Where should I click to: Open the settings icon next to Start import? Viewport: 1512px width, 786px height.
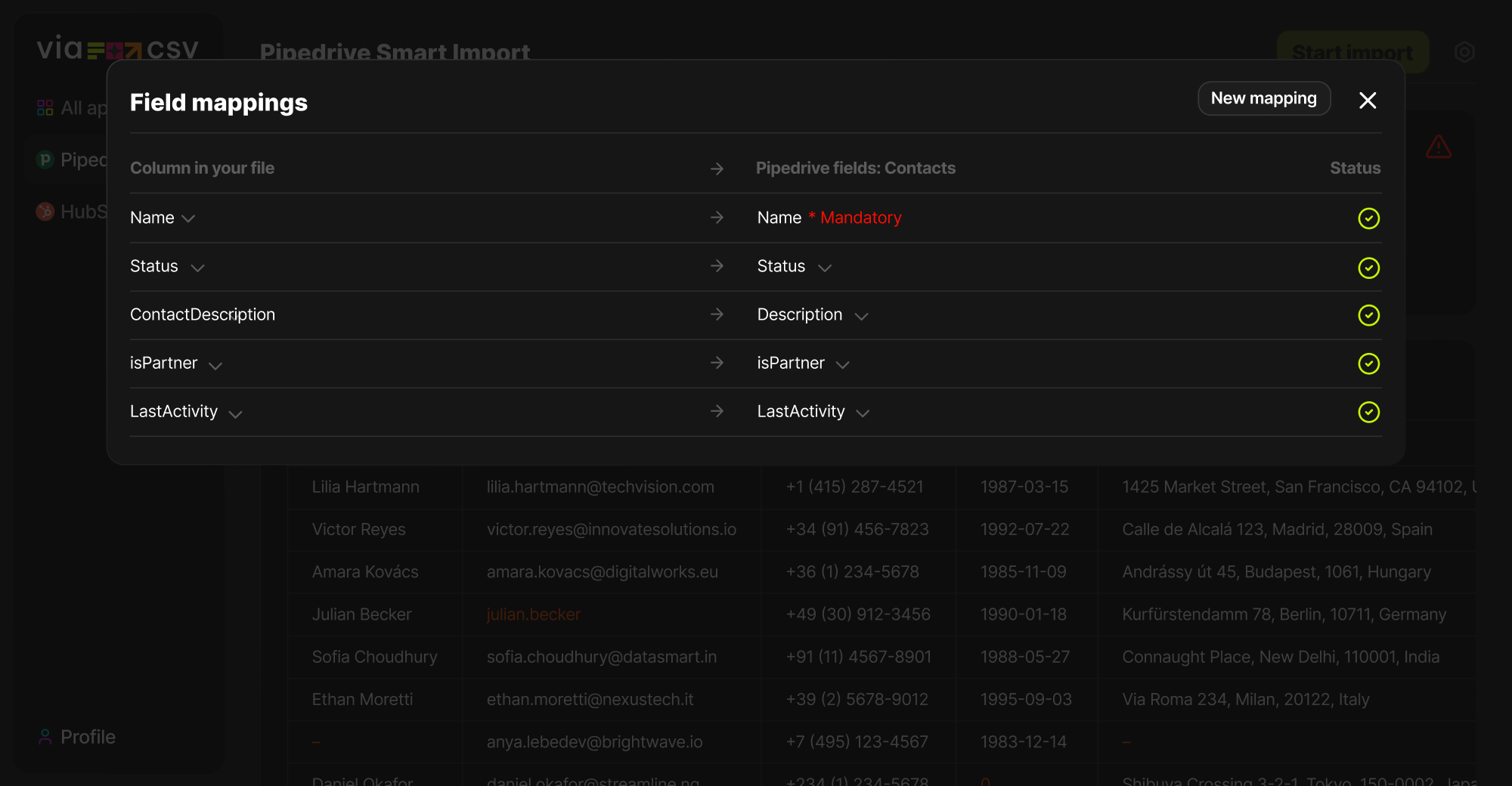[x=1464, y=52]
